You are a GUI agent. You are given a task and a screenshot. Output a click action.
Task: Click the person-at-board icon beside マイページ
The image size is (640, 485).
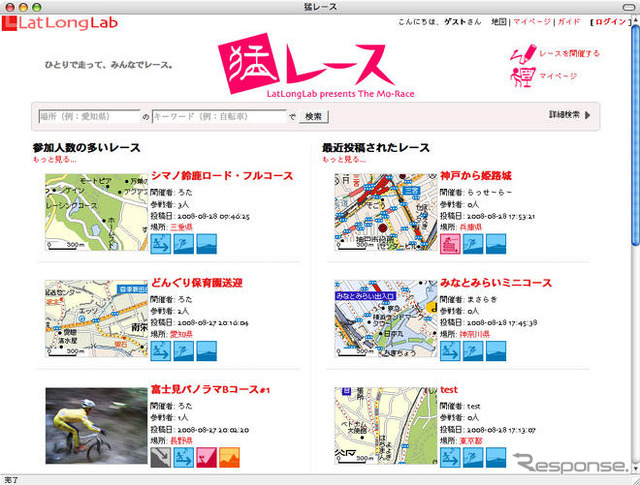(x=523, y=77)
